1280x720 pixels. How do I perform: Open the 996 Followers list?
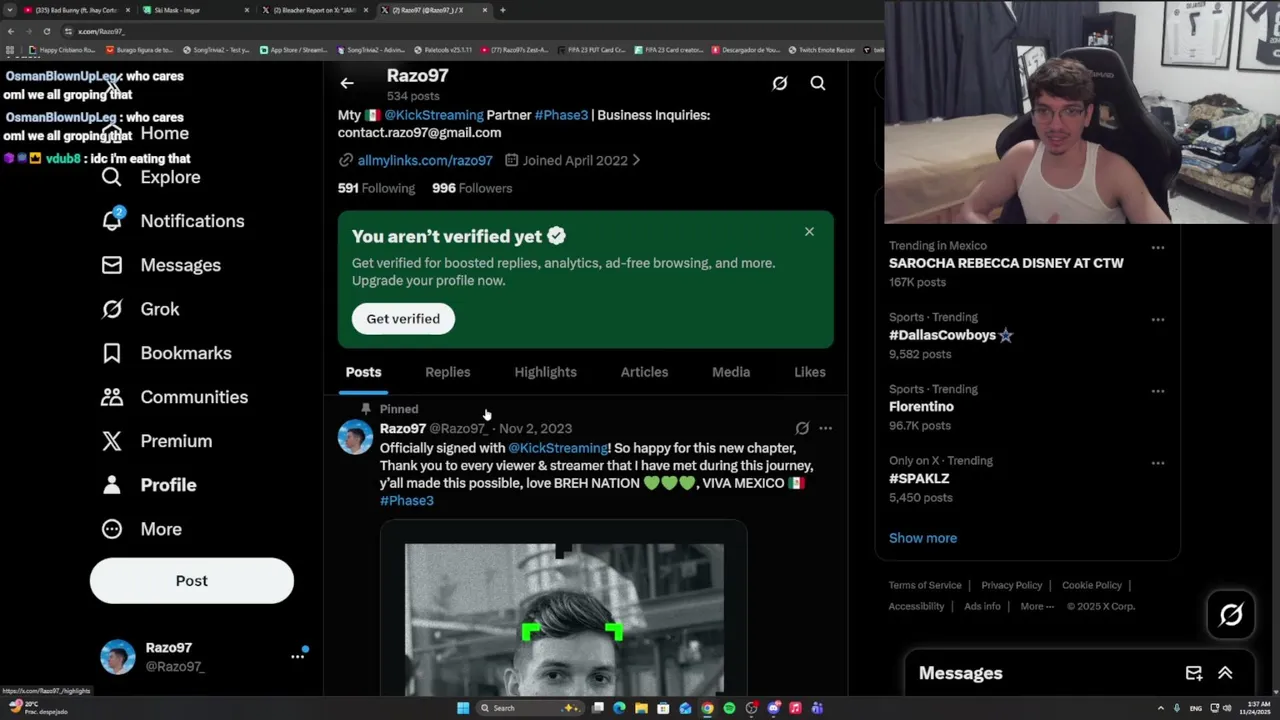pyautogui.click(x=472, y=188)
